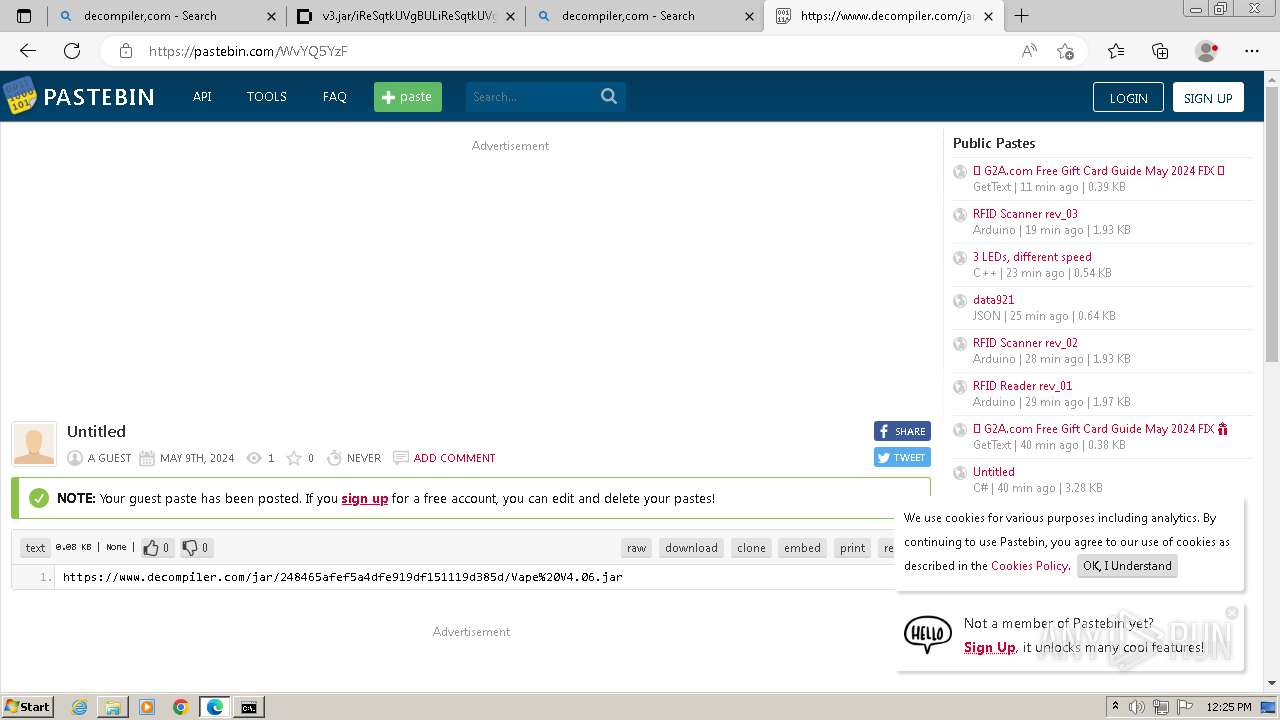Screen dimensions: 1280x720
Task: Click the Twitter TWEET button
Action: click(x=902, y=457)
